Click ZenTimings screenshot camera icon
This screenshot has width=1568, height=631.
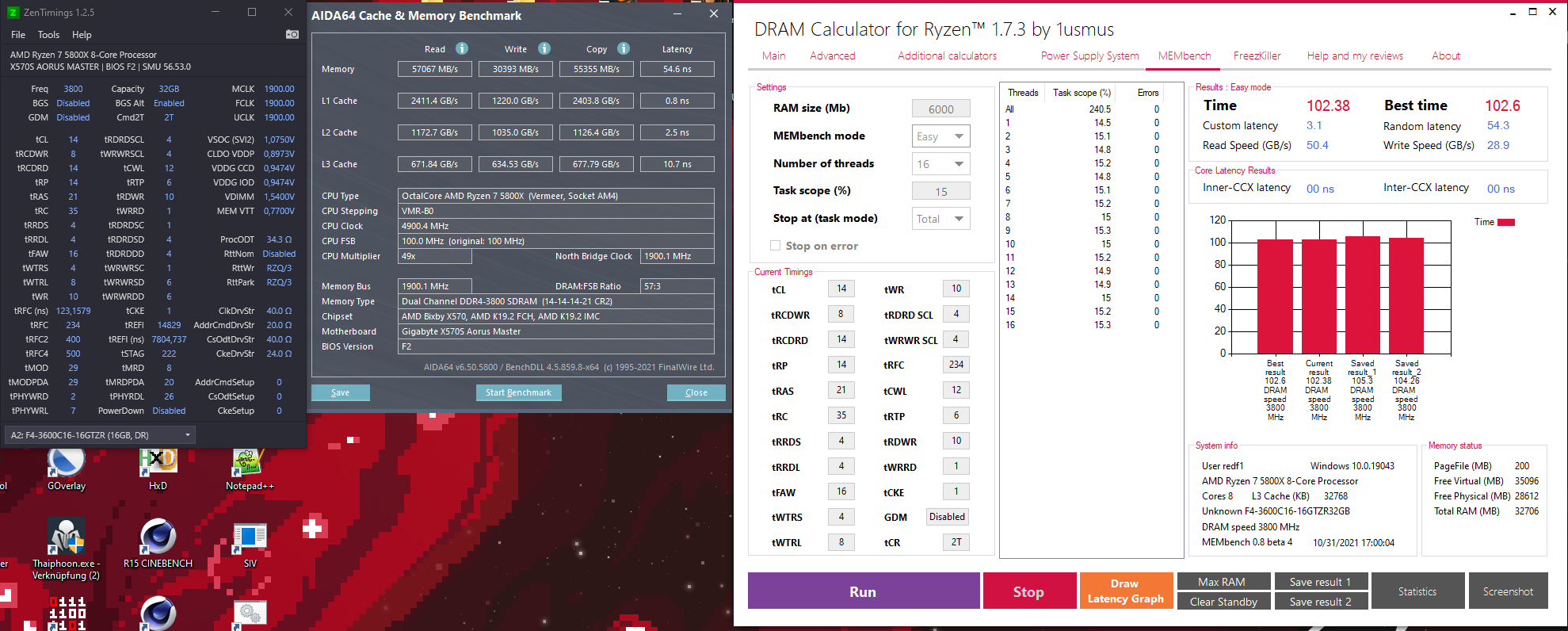[x=292, y=34]
